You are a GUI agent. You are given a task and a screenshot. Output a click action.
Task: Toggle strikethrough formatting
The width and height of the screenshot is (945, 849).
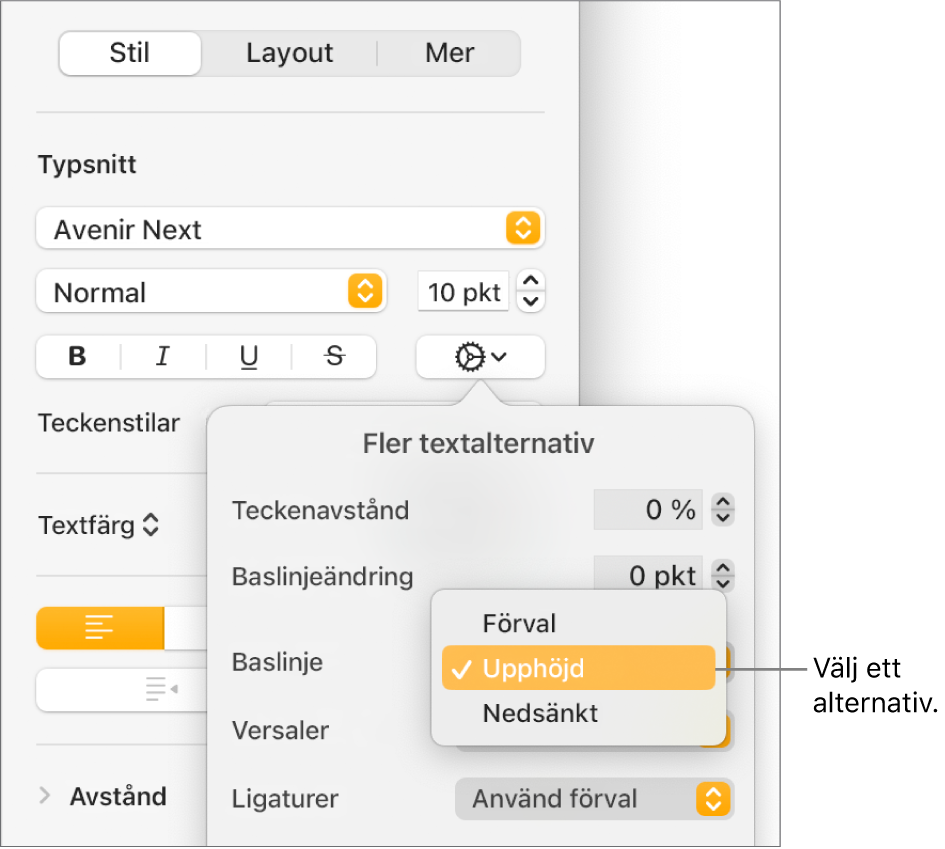tap(334, 357)
